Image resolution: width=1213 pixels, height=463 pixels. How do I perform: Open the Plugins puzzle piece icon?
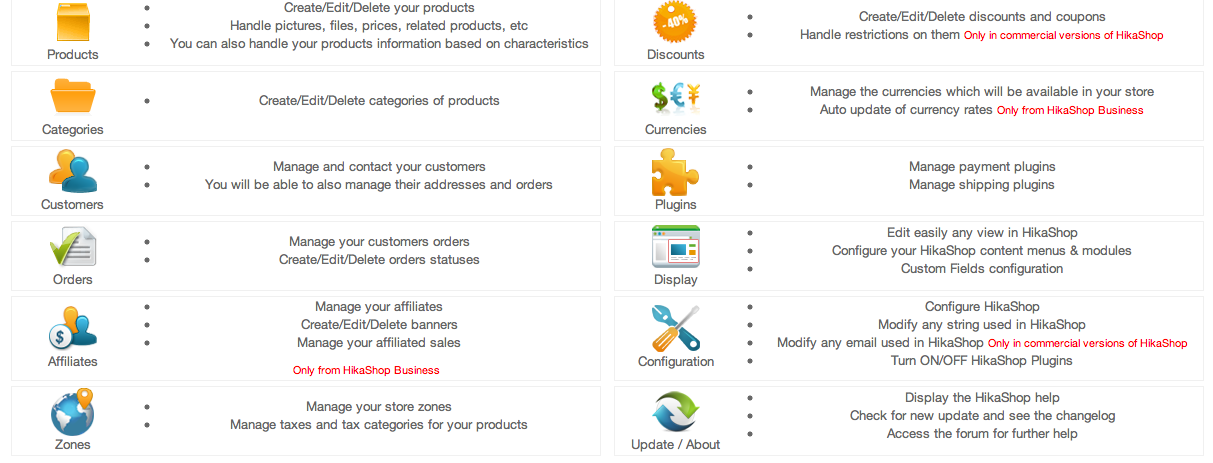pos(676,172)
